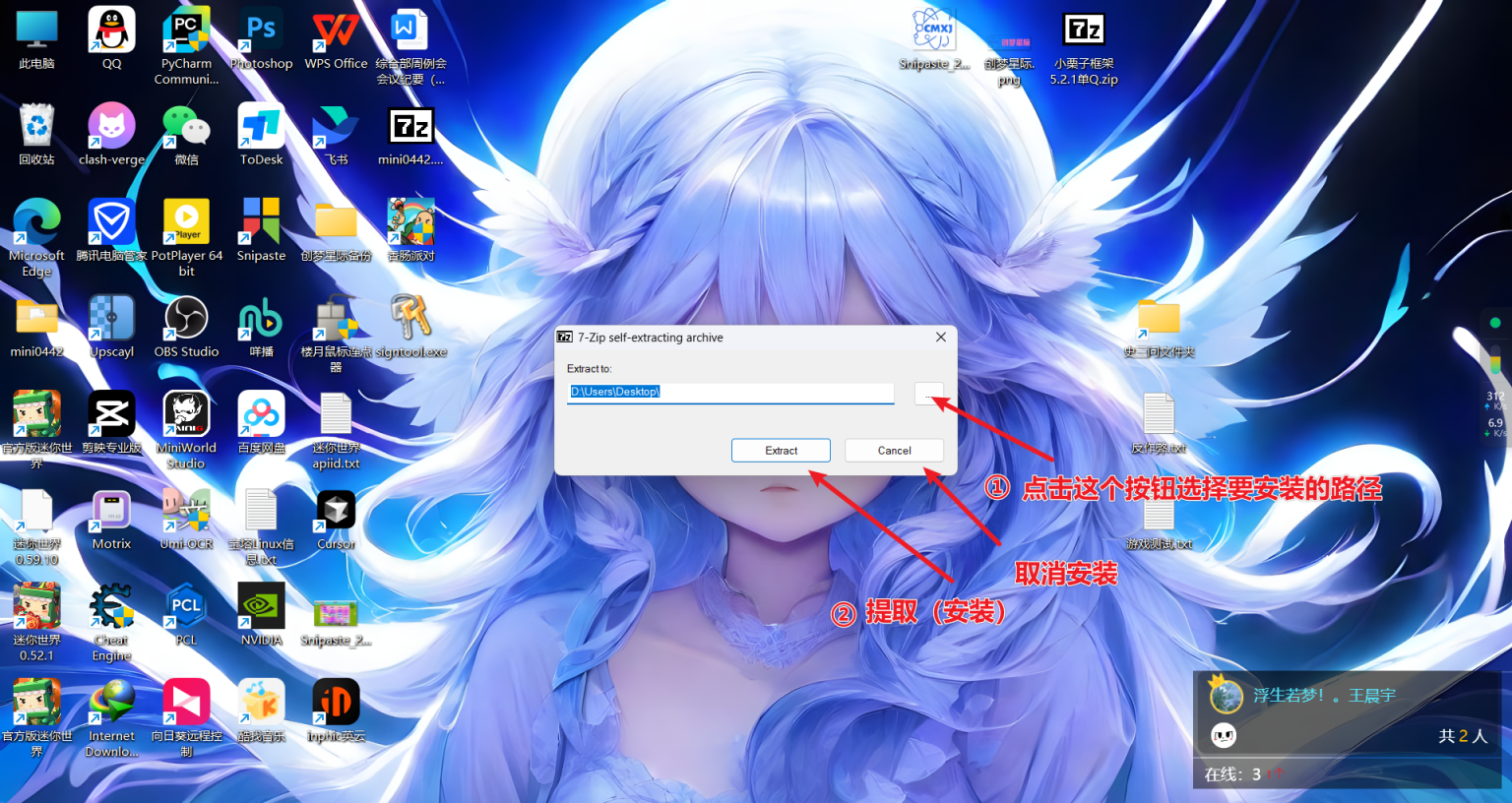Open MiniWorld Studio shortcut
Viewport: 1512px width, 803px height.
(186, 430)
